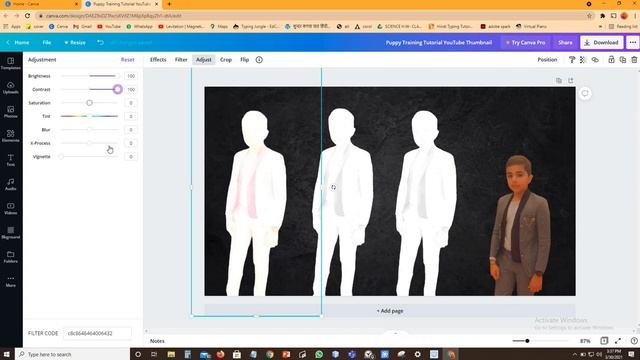This screenshot has width=640, height=360.
Task: Open the Text sidebar panel
Action: 11,160
